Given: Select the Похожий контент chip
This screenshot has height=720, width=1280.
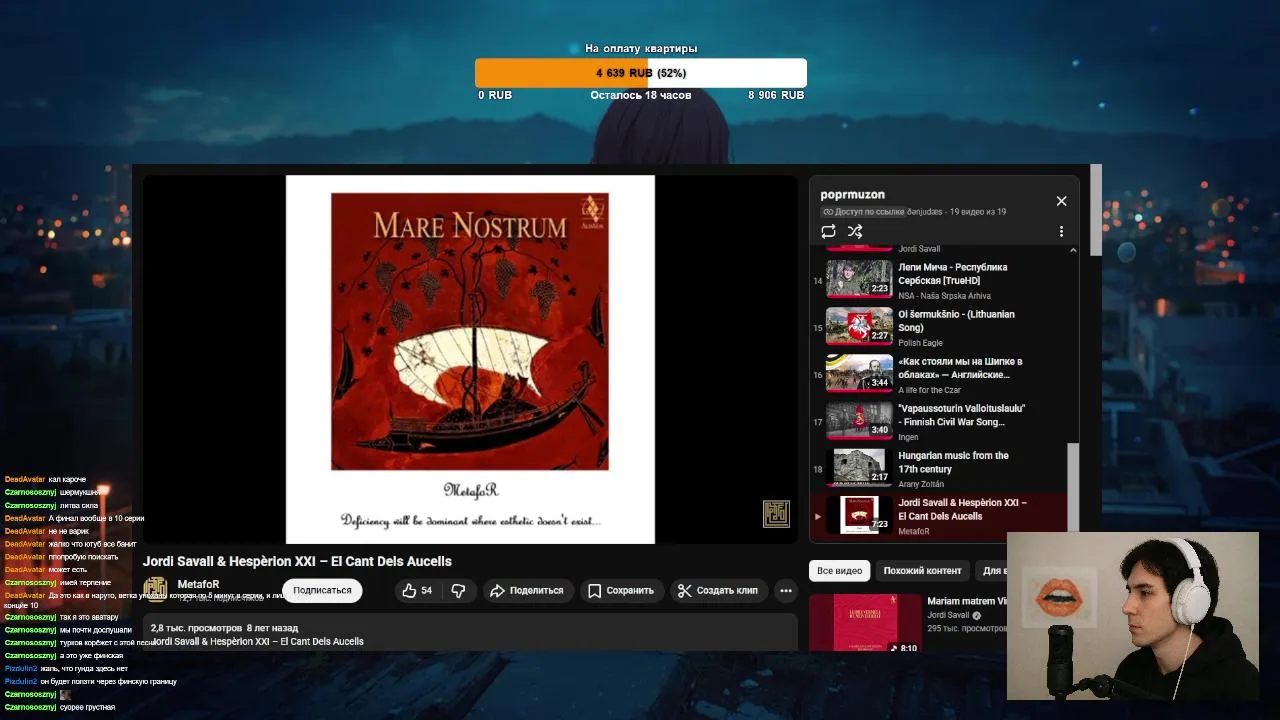Looking at the screenshot, I should 922,571.
